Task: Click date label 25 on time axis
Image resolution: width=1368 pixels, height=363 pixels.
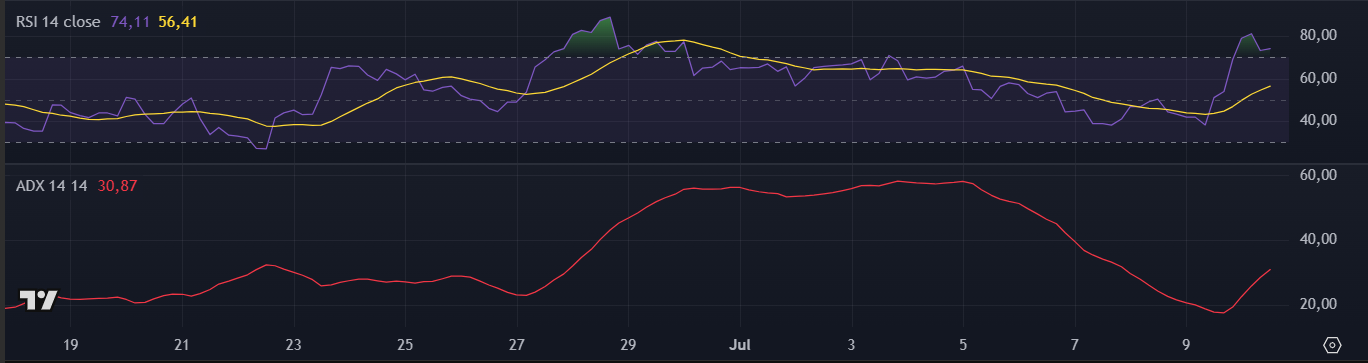Action: [405, 345]
